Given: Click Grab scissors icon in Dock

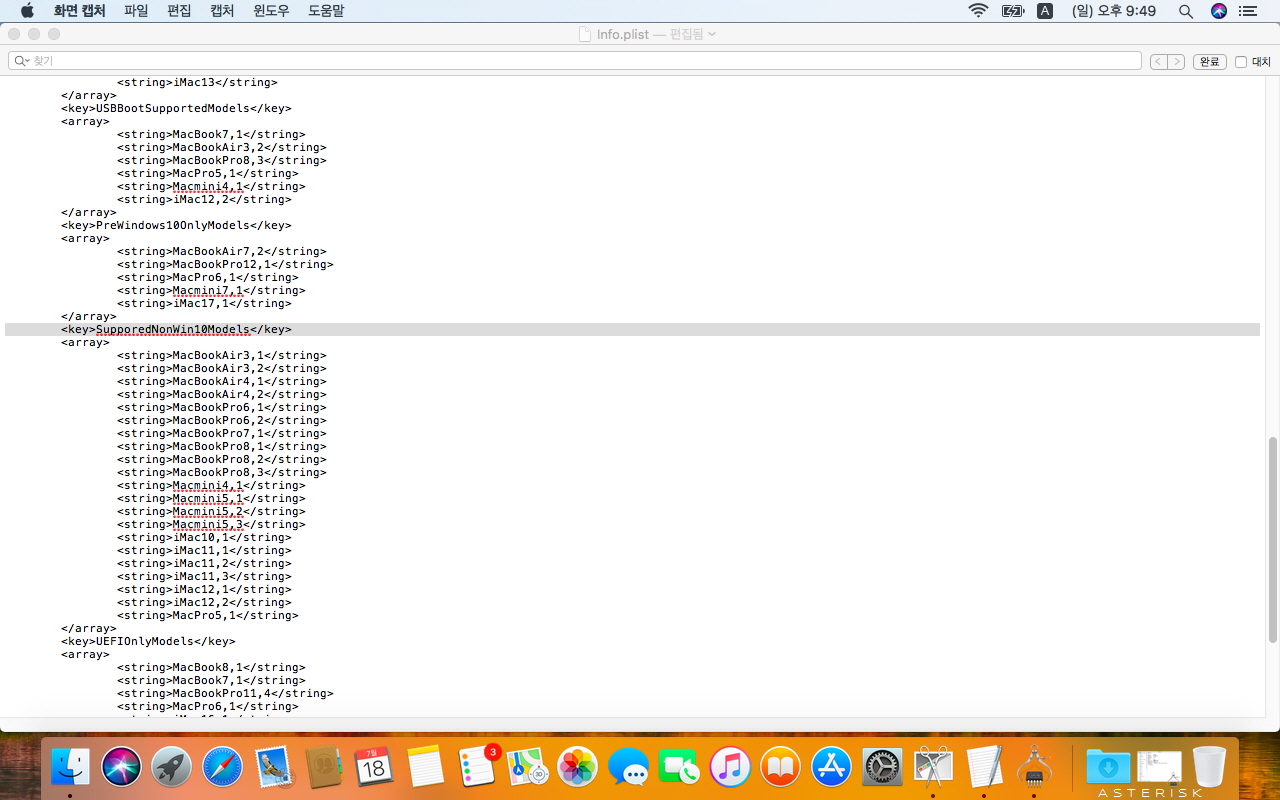Looking at the screenshot, I should 933,768.
